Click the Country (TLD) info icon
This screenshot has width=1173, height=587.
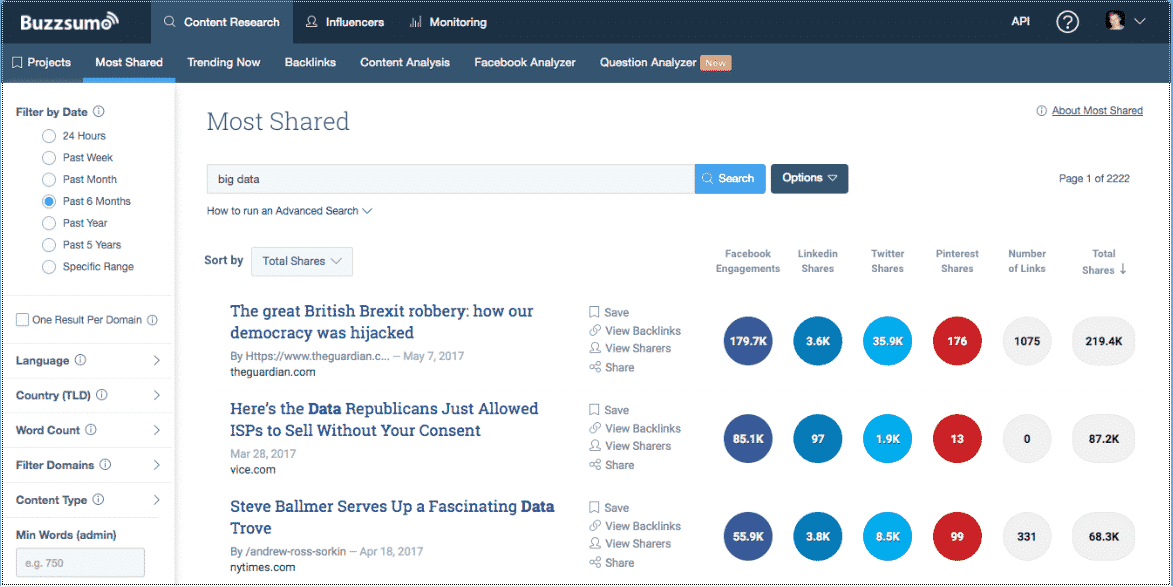click(102, 395)
